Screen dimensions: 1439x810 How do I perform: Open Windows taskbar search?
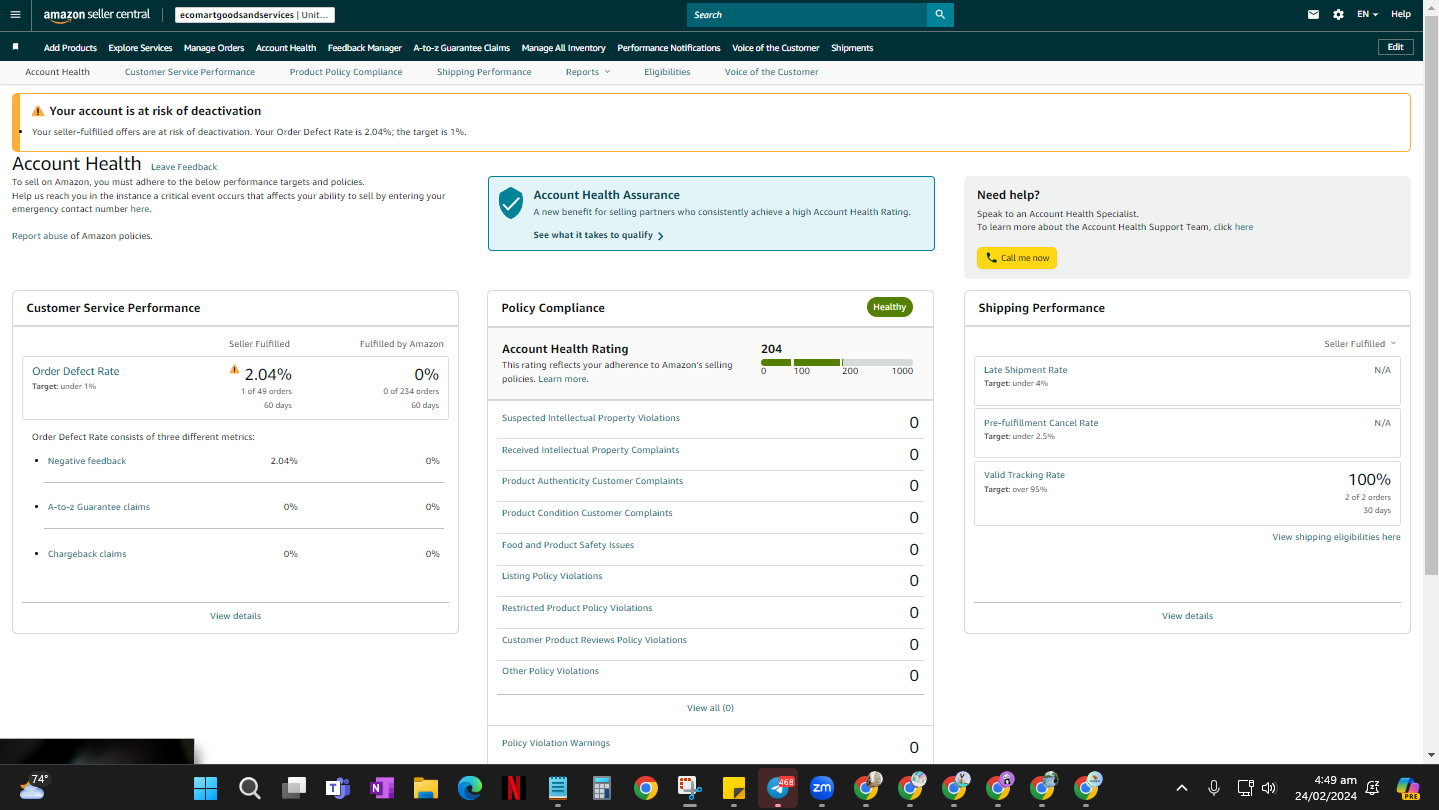(250, 788)
